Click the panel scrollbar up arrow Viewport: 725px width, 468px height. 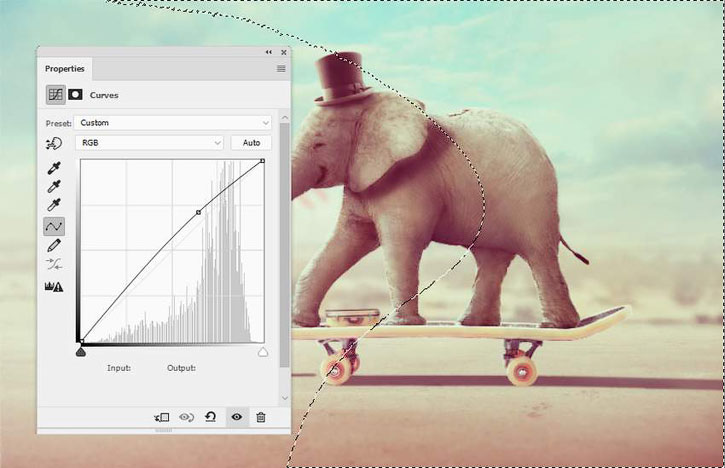tap(285, 117)
